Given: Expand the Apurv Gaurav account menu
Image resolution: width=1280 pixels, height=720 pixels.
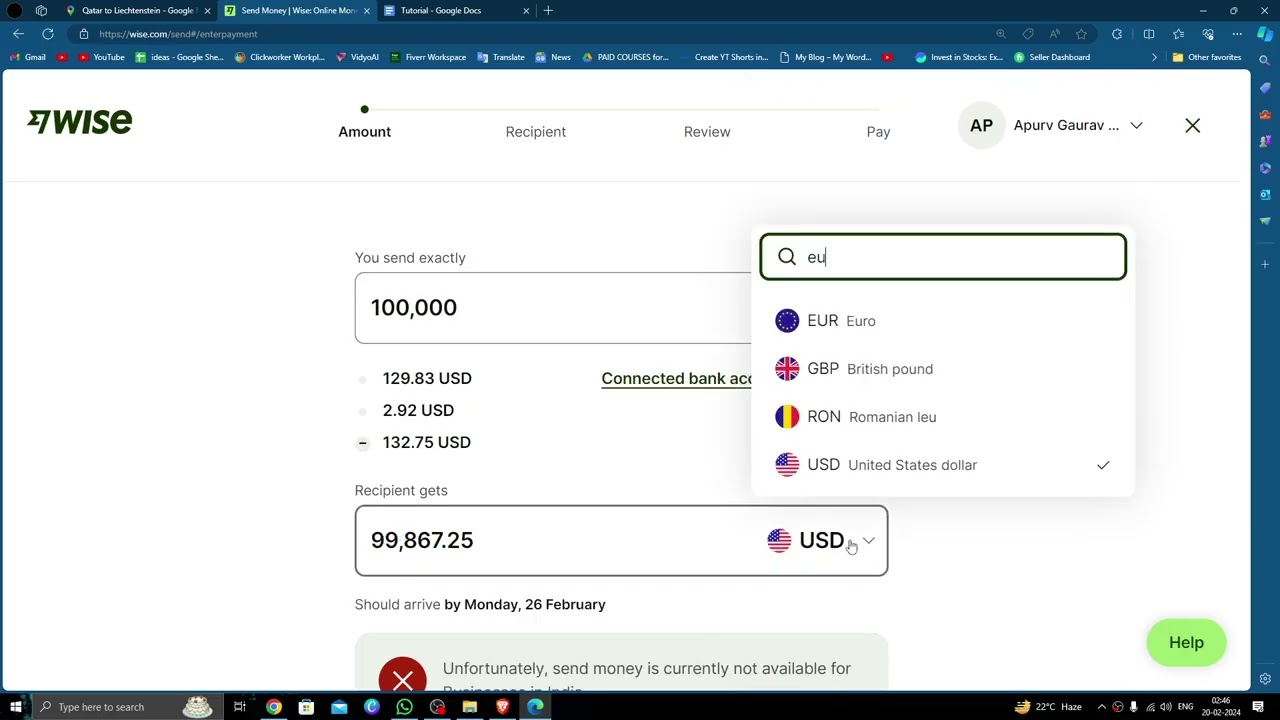Looking at the screenshot, I should click(x=1136, y=126).
